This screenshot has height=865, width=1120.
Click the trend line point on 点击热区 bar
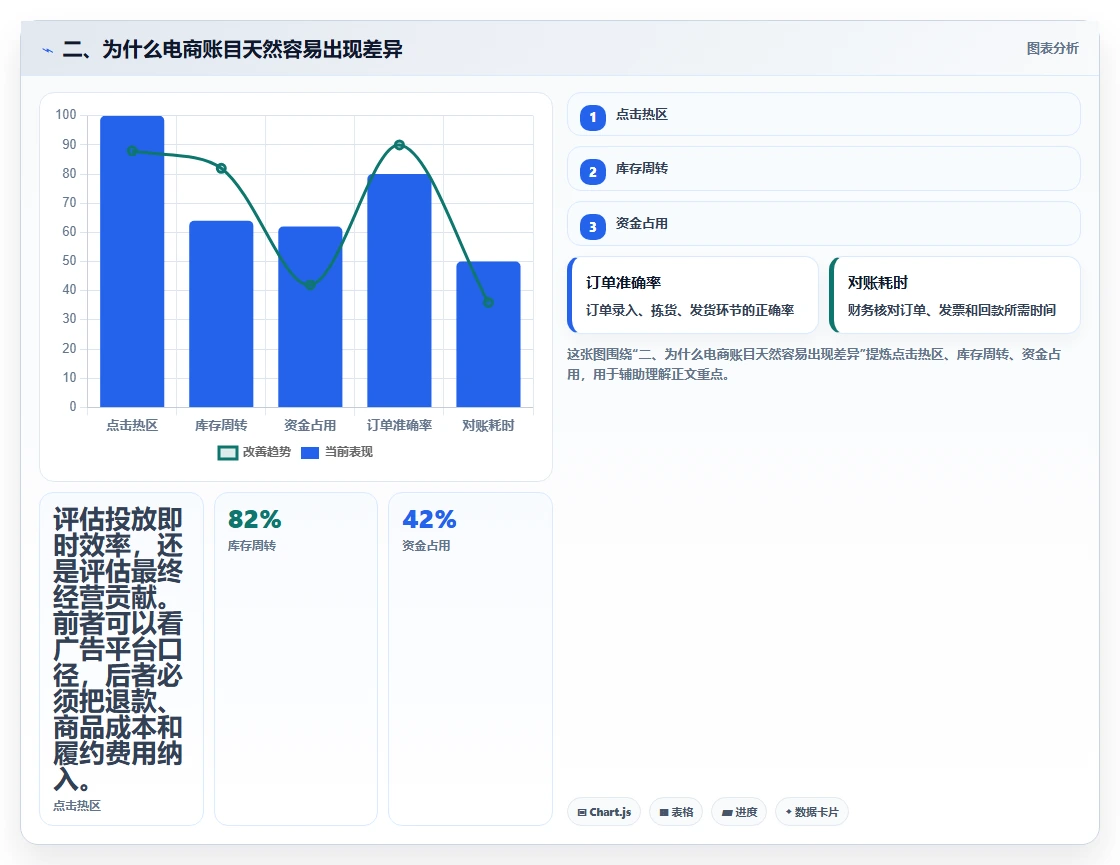(132, 151)
